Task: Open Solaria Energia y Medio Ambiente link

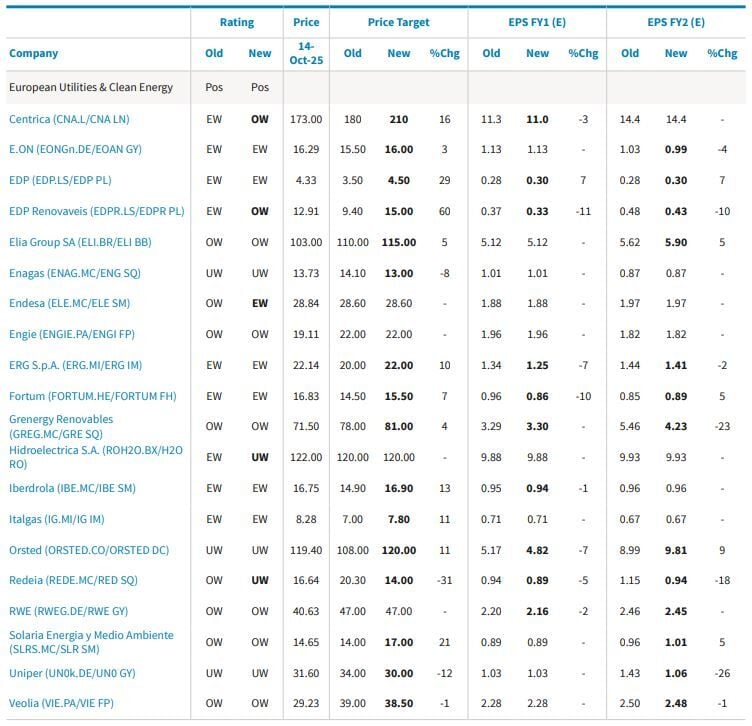Action: pos(91,642)
